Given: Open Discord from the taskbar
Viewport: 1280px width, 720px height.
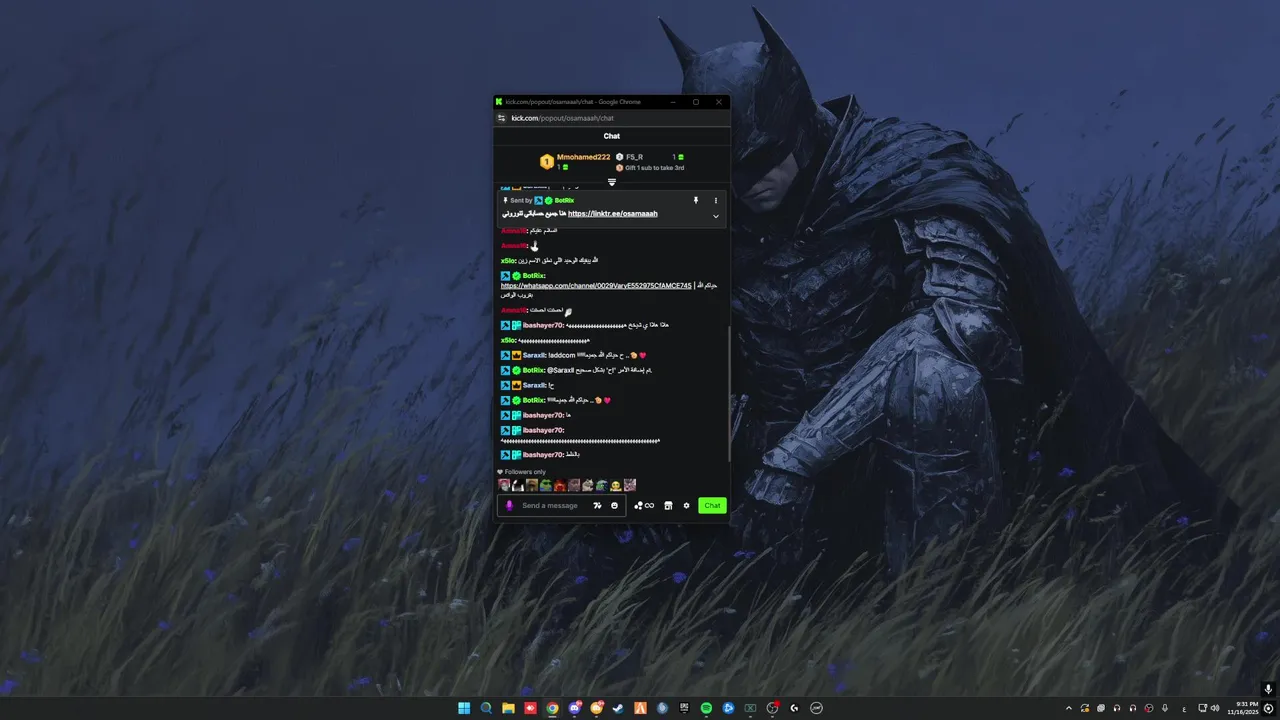Looking at the screenshot, I should pyautogui.click(x=574, y=708).
